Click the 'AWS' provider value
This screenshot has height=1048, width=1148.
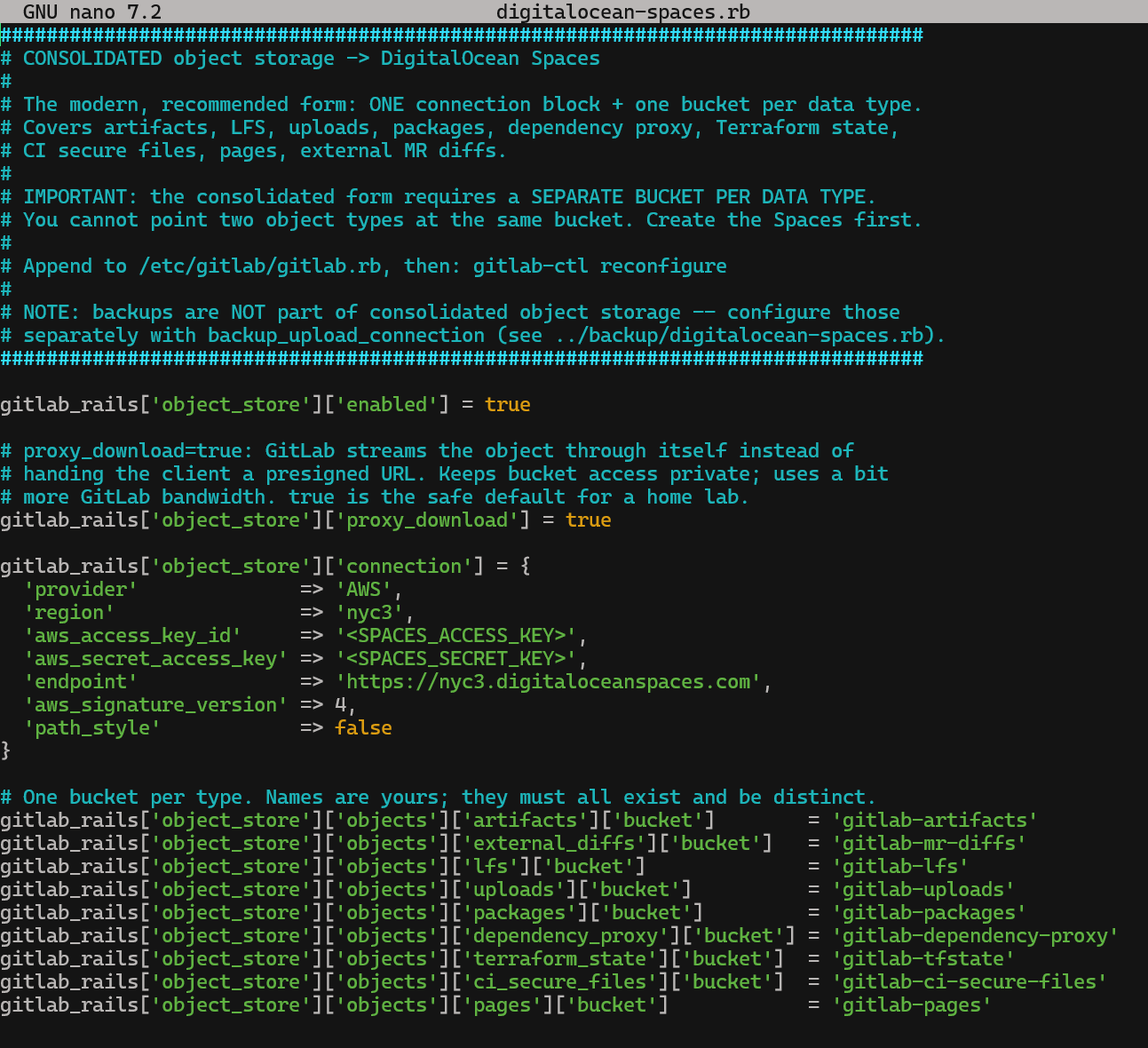click(x=363, y=590)
